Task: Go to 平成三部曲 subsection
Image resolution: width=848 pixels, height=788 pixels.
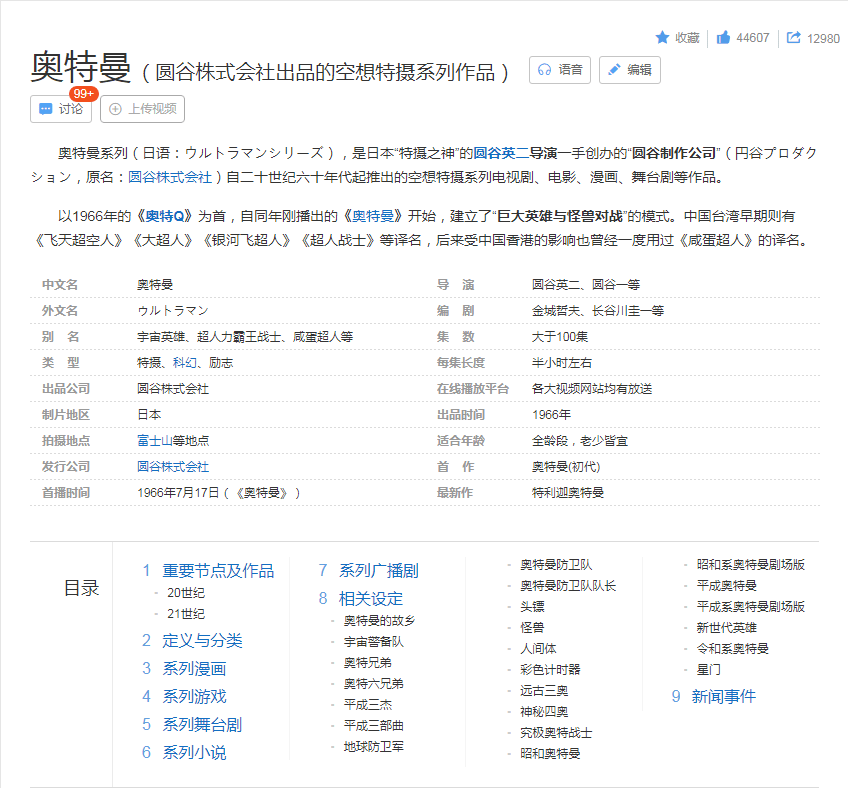Action: point(374,726)
